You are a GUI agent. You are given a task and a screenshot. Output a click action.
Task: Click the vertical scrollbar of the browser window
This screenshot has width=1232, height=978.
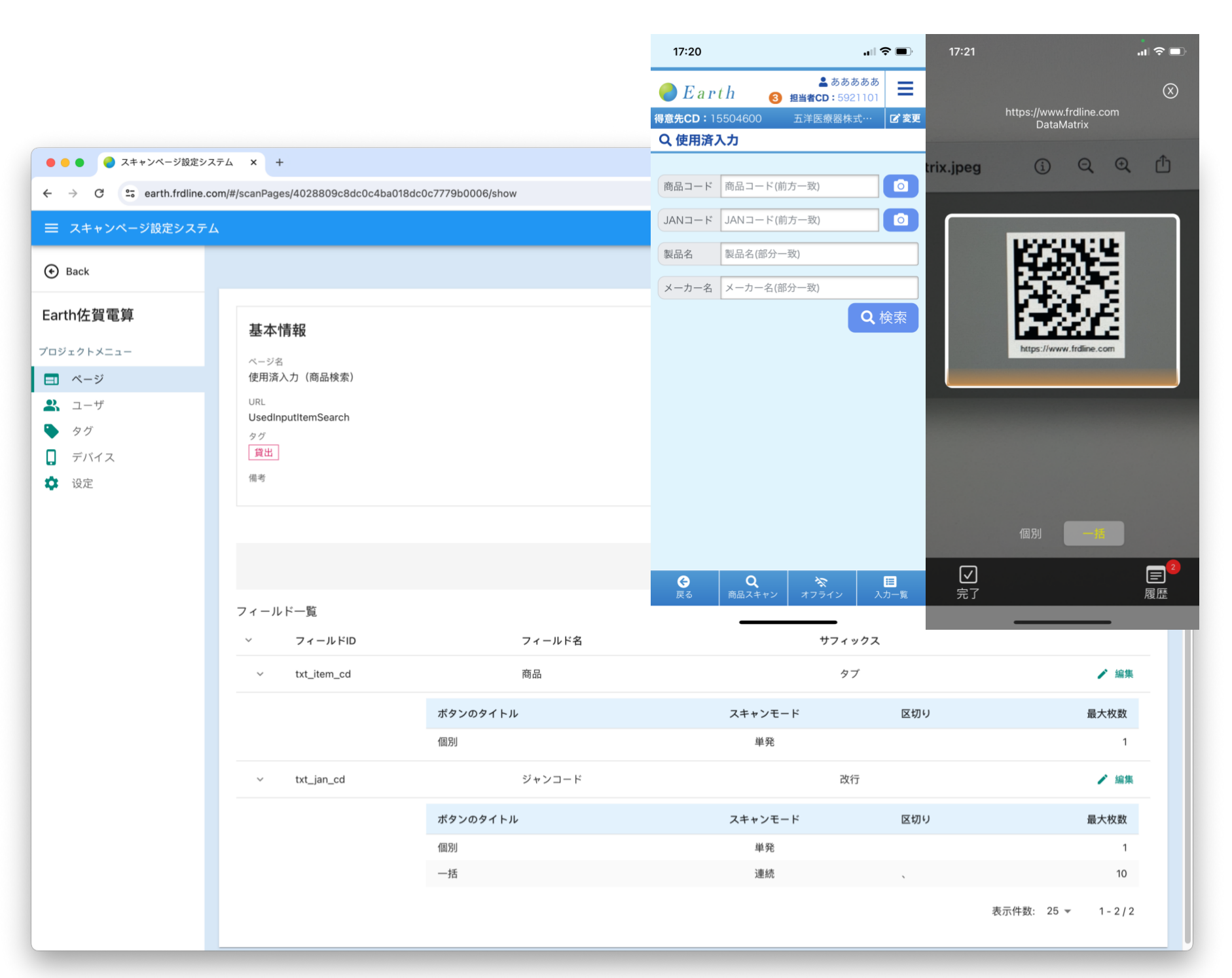[1188, 786]
